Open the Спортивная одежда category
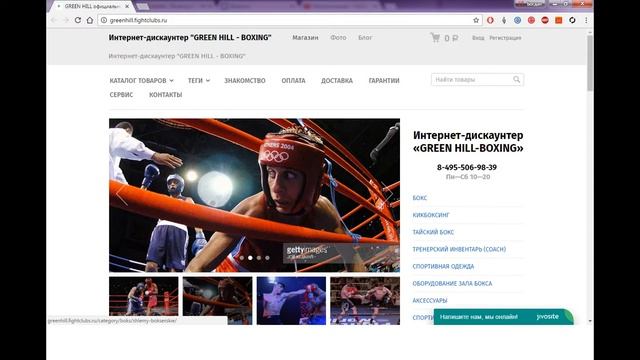Screen dimensions: 640x360 pos(443,267)
